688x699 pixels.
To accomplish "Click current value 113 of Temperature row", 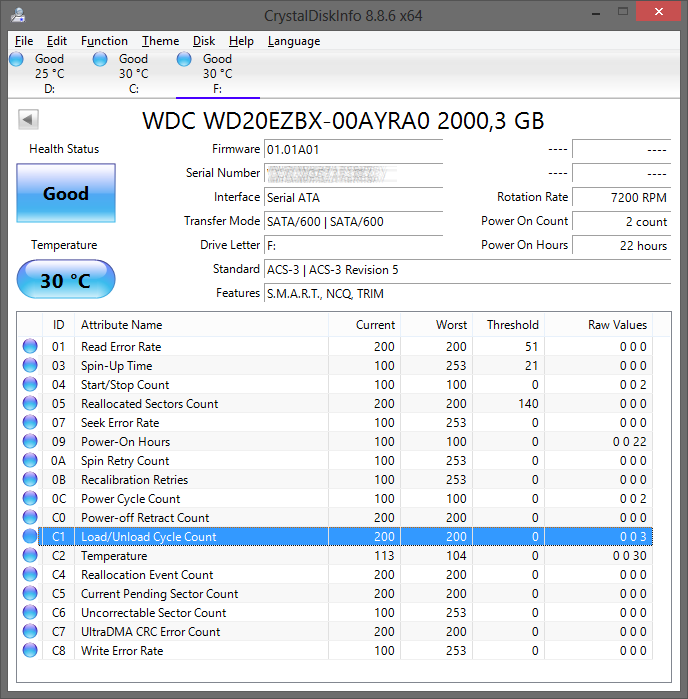I will point(384,556).
